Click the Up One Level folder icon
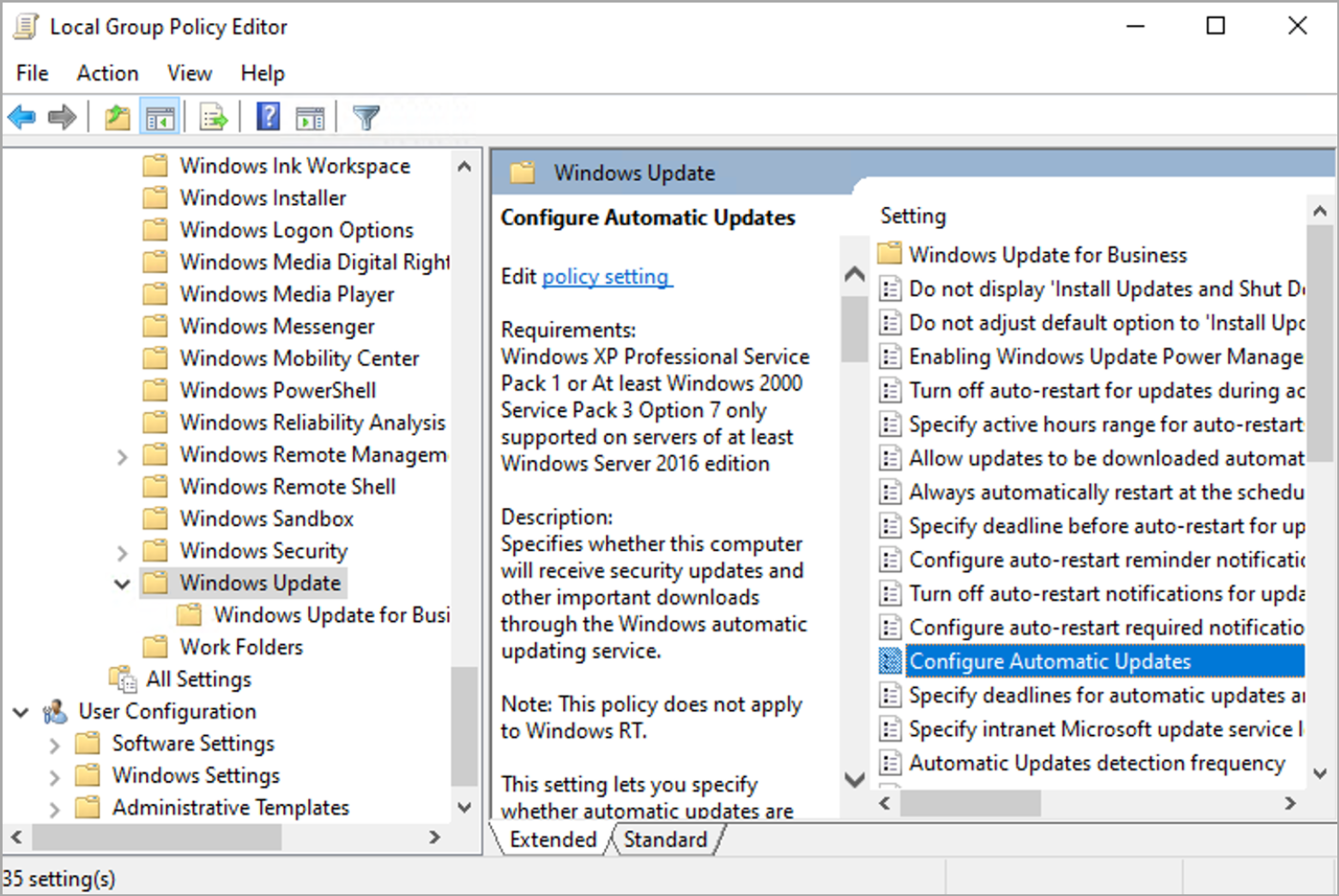Image resolution: width=1339 pixels, height=896 pixels. [118, 117]
